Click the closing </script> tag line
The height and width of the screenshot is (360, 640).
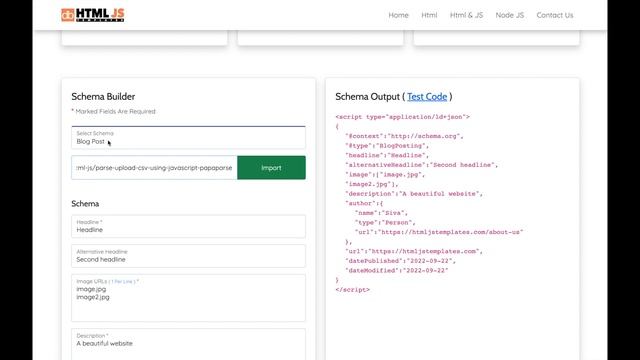coord(353,290)
